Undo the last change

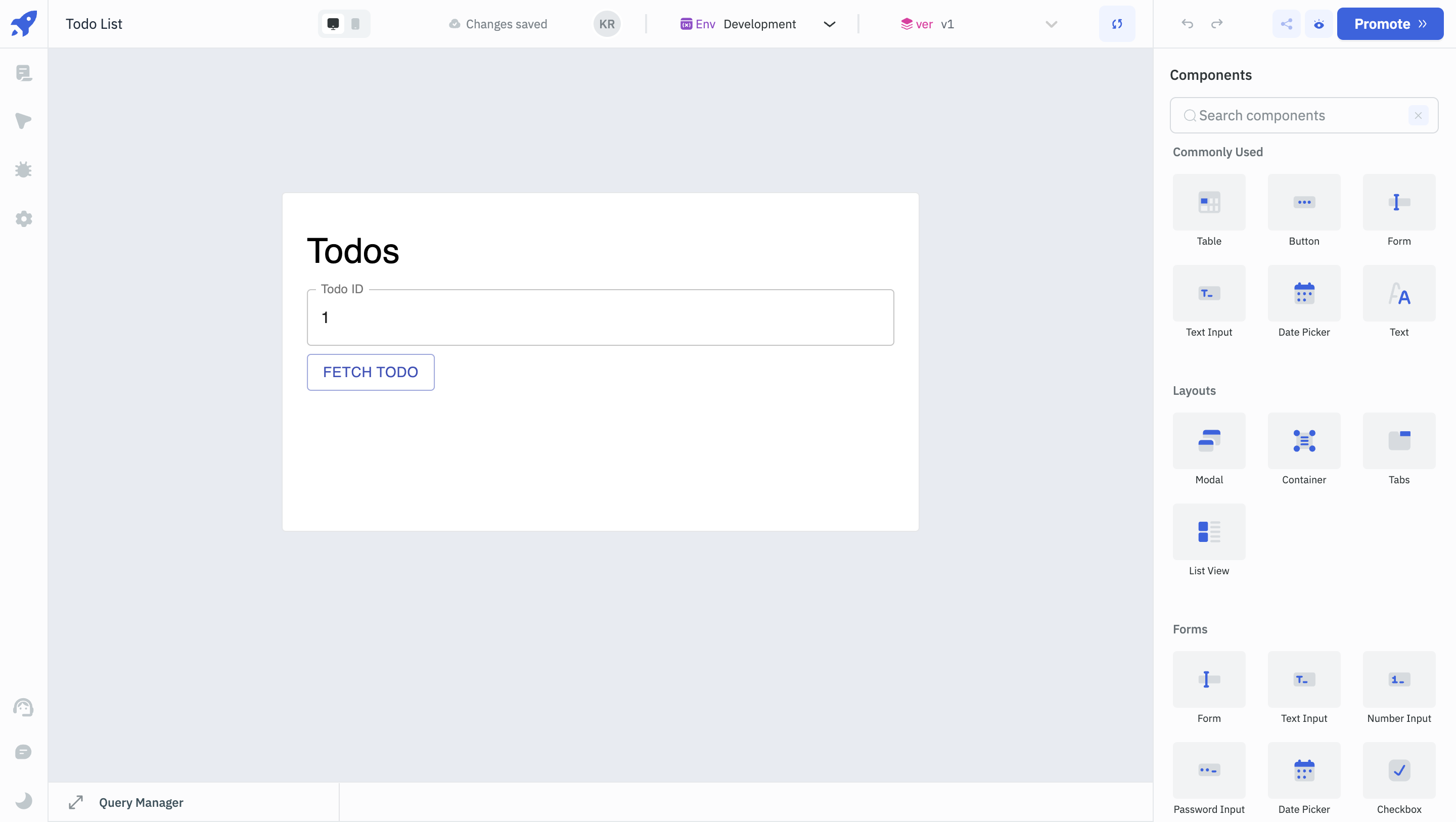[1188, 24]
